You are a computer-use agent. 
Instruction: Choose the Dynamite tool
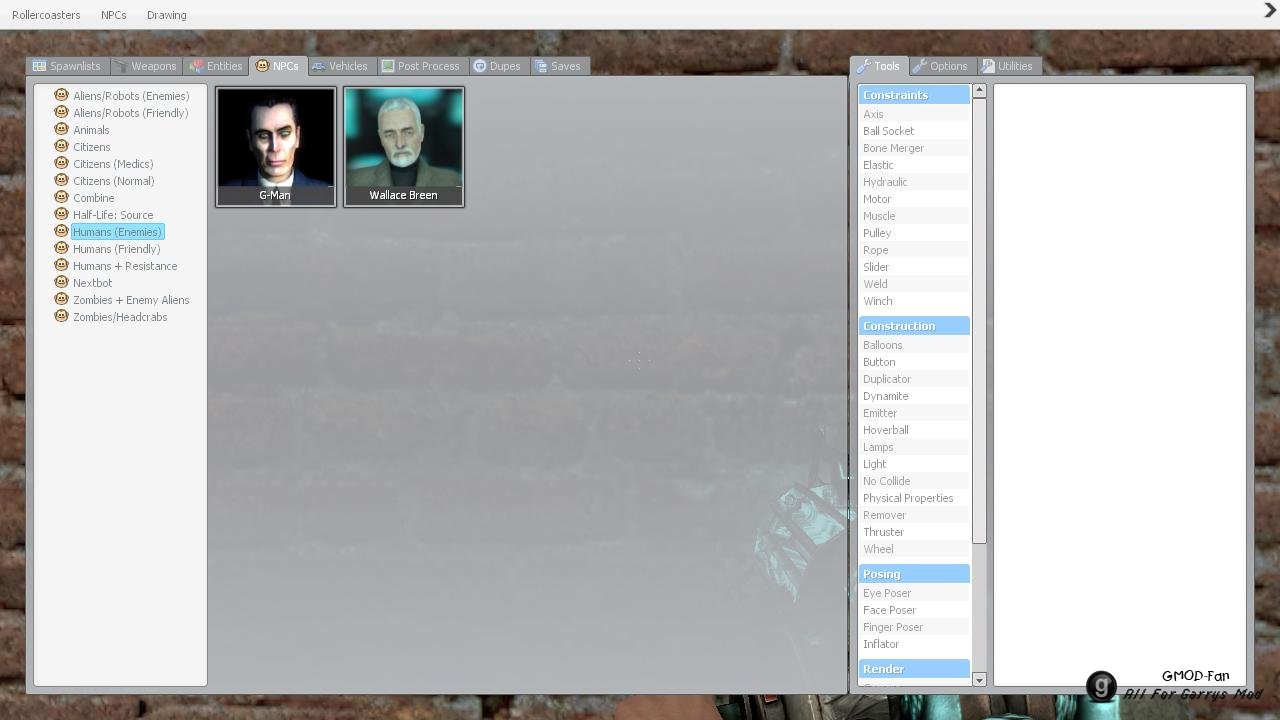(x=914, y=396)
